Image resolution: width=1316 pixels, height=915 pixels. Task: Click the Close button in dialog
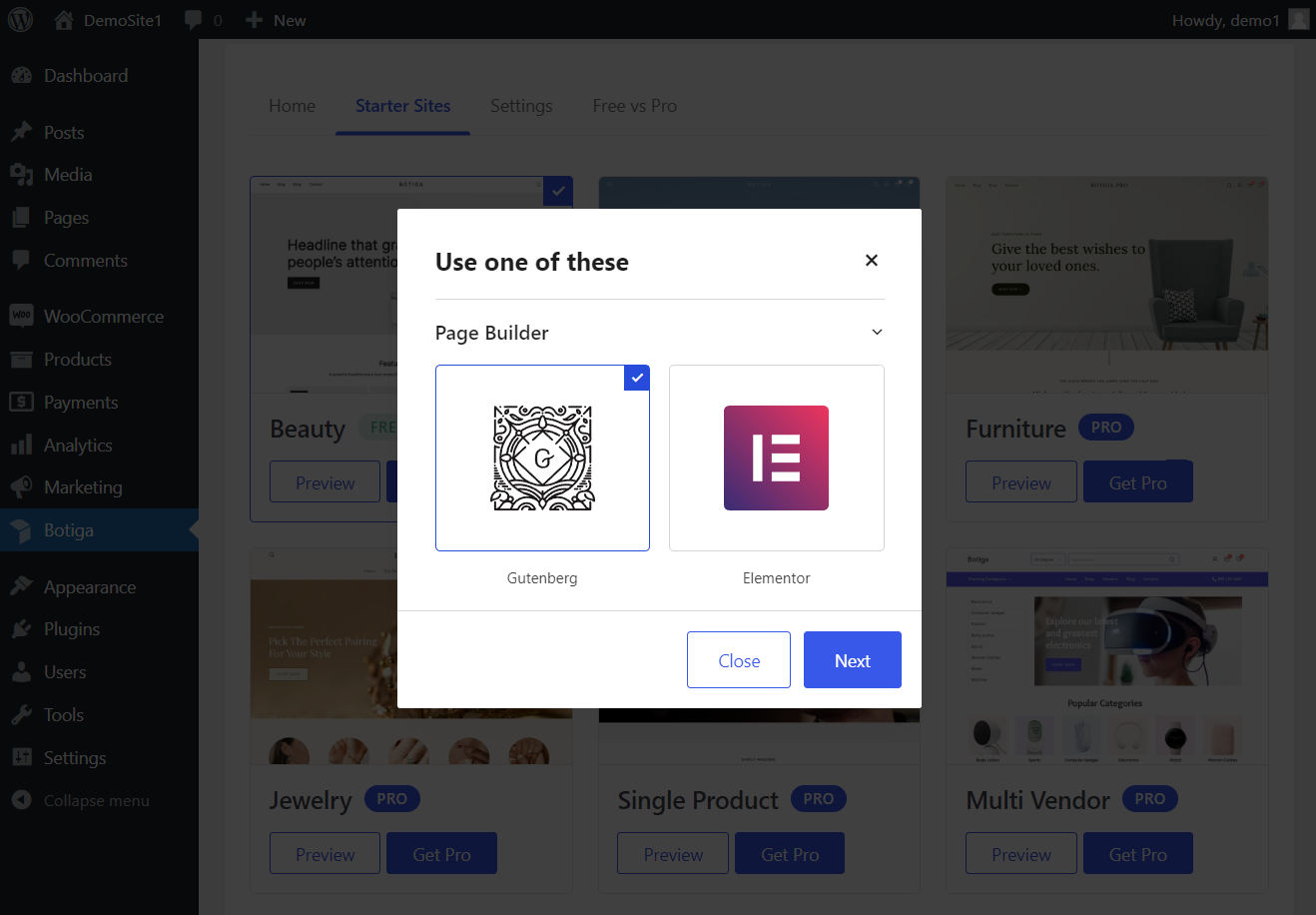[x=739, y=660]
